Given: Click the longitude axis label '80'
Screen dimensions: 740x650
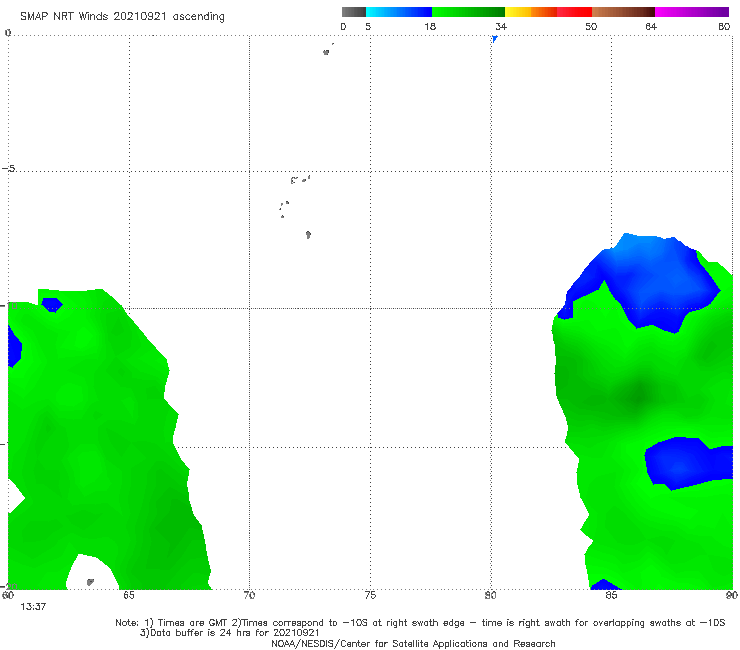Looking at the screenshot, I should coord(490,595).
